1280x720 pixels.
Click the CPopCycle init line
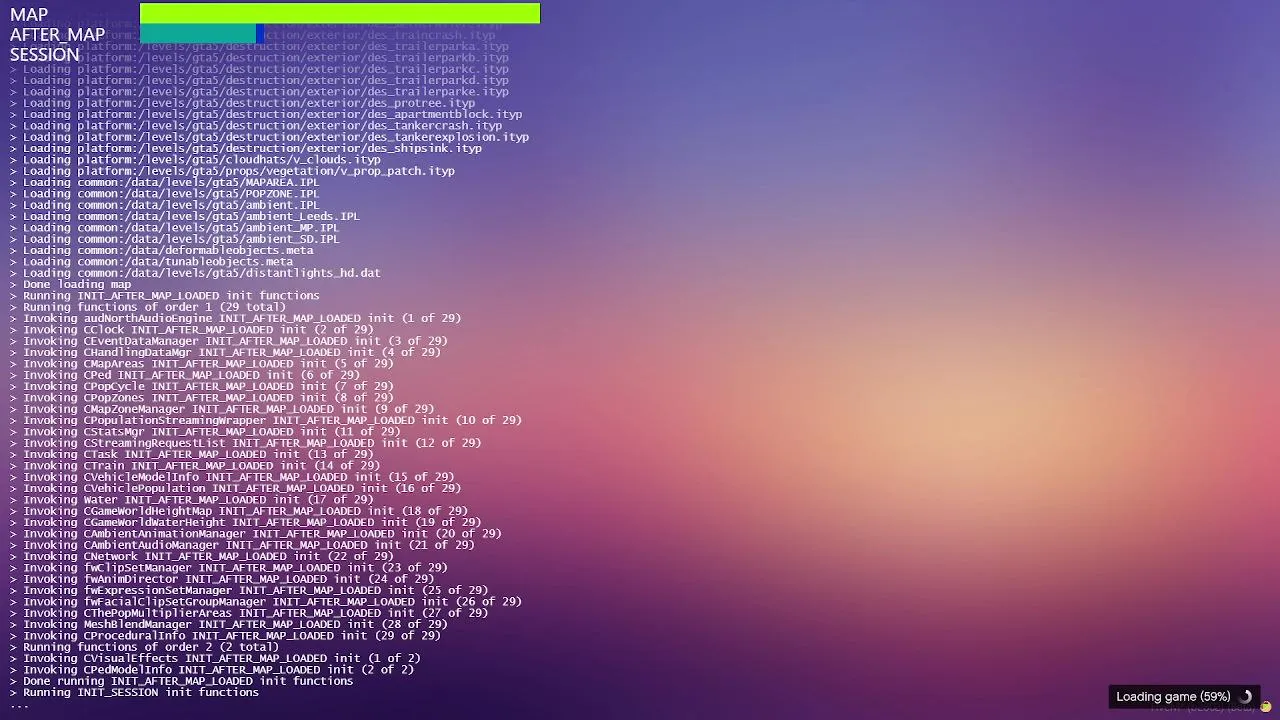tap(202, 386)
